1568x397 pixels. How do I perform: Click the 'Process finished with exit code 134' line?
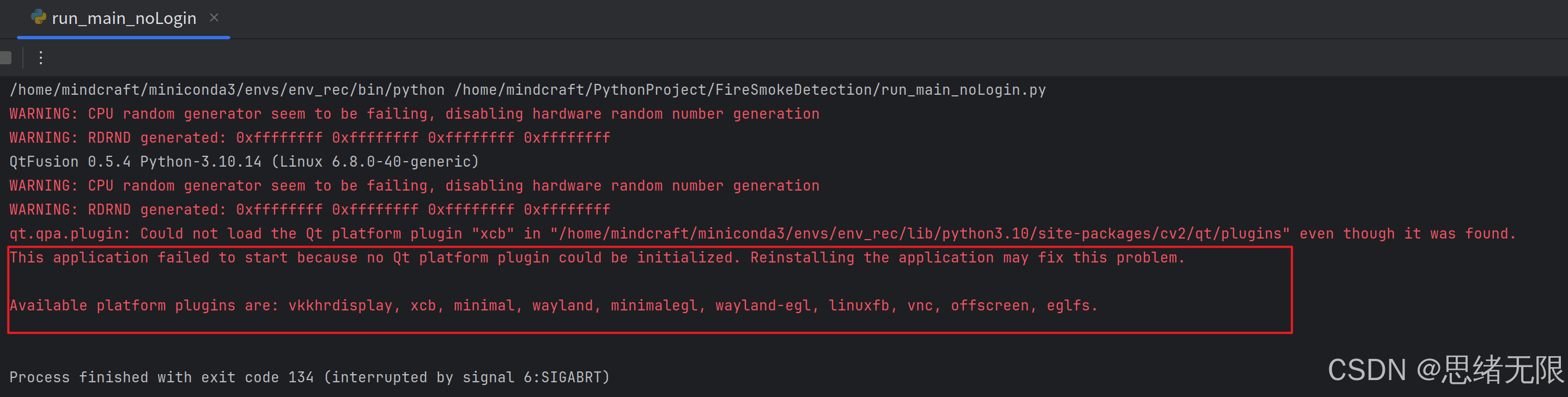point(308,377)
